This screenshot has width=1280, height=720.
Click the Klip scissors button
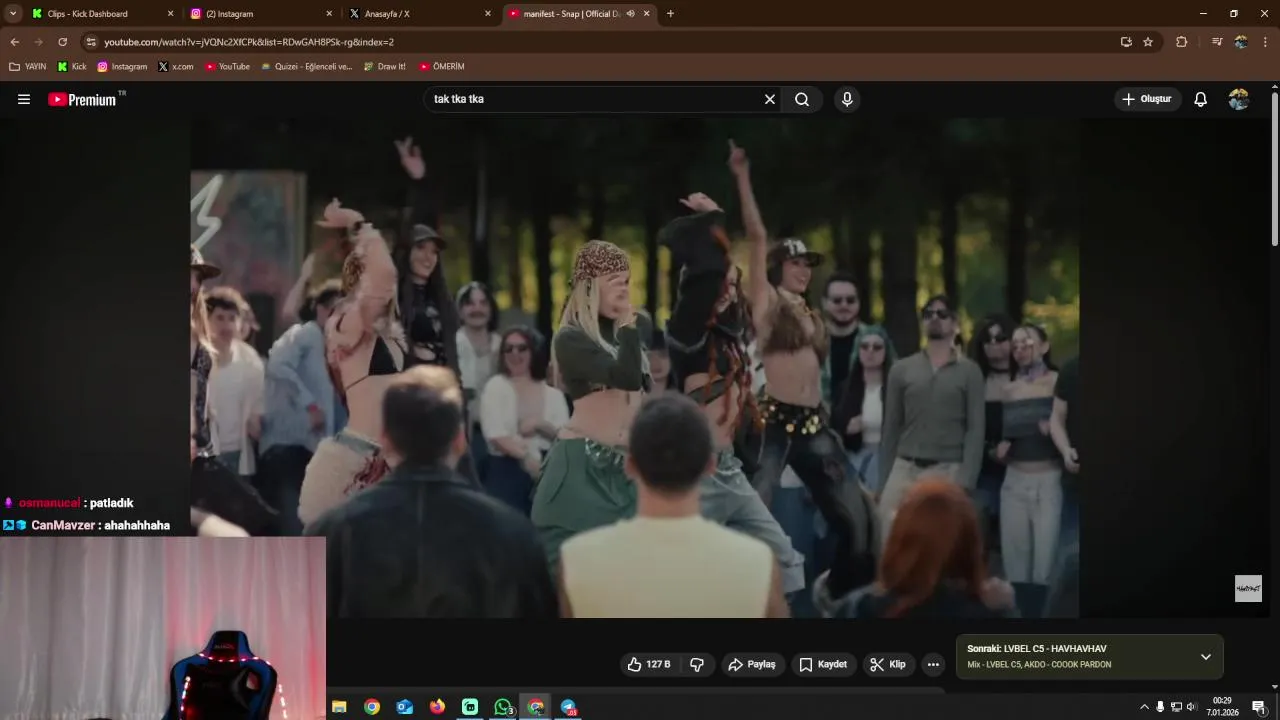(x=888, y=664)
